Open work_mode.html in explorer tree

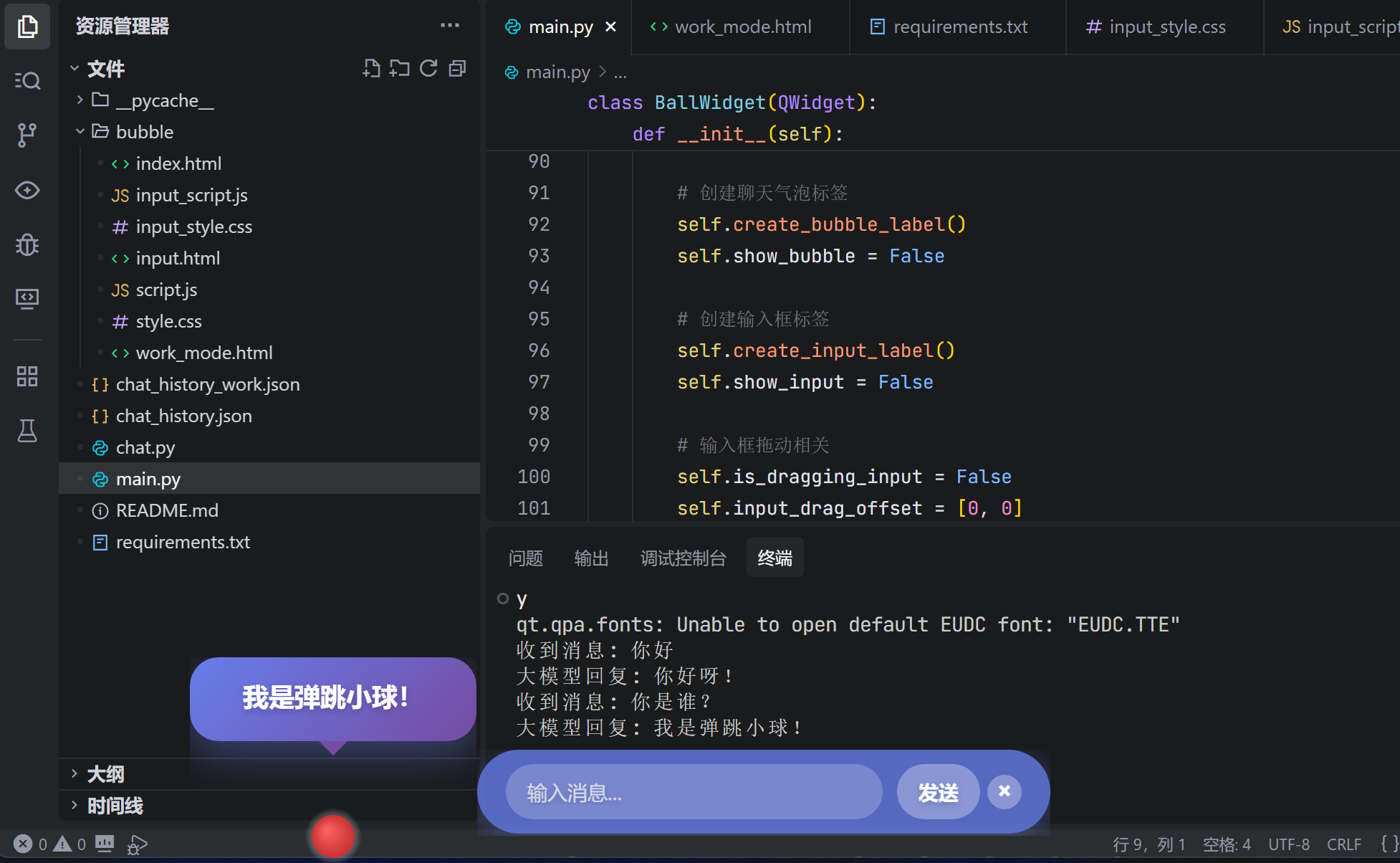269,353
